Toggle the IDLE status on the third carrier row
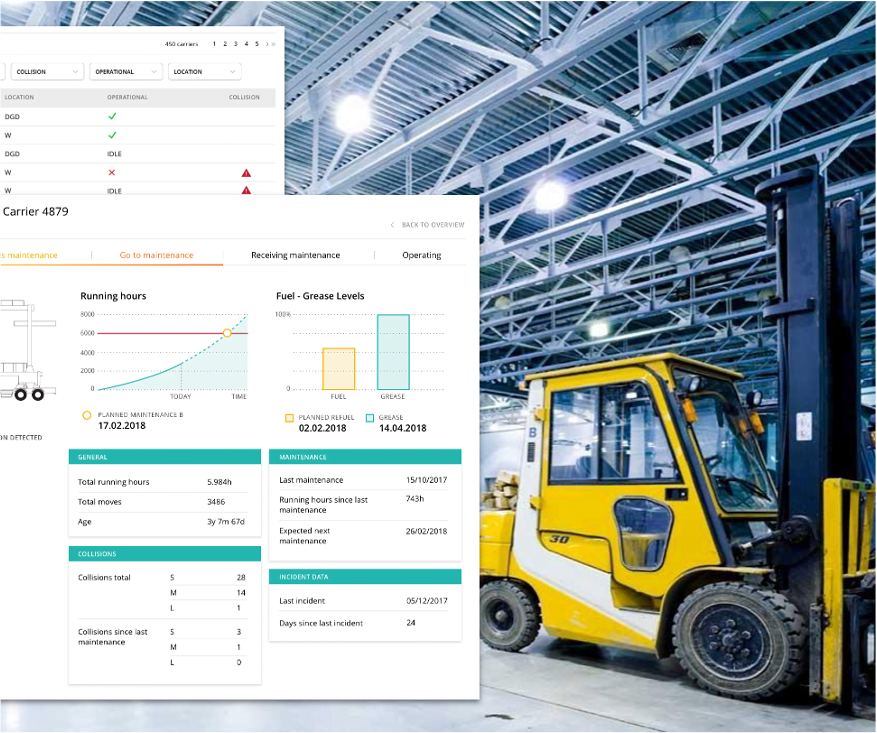This screenshot has height=733, width=877. point(113,154)
